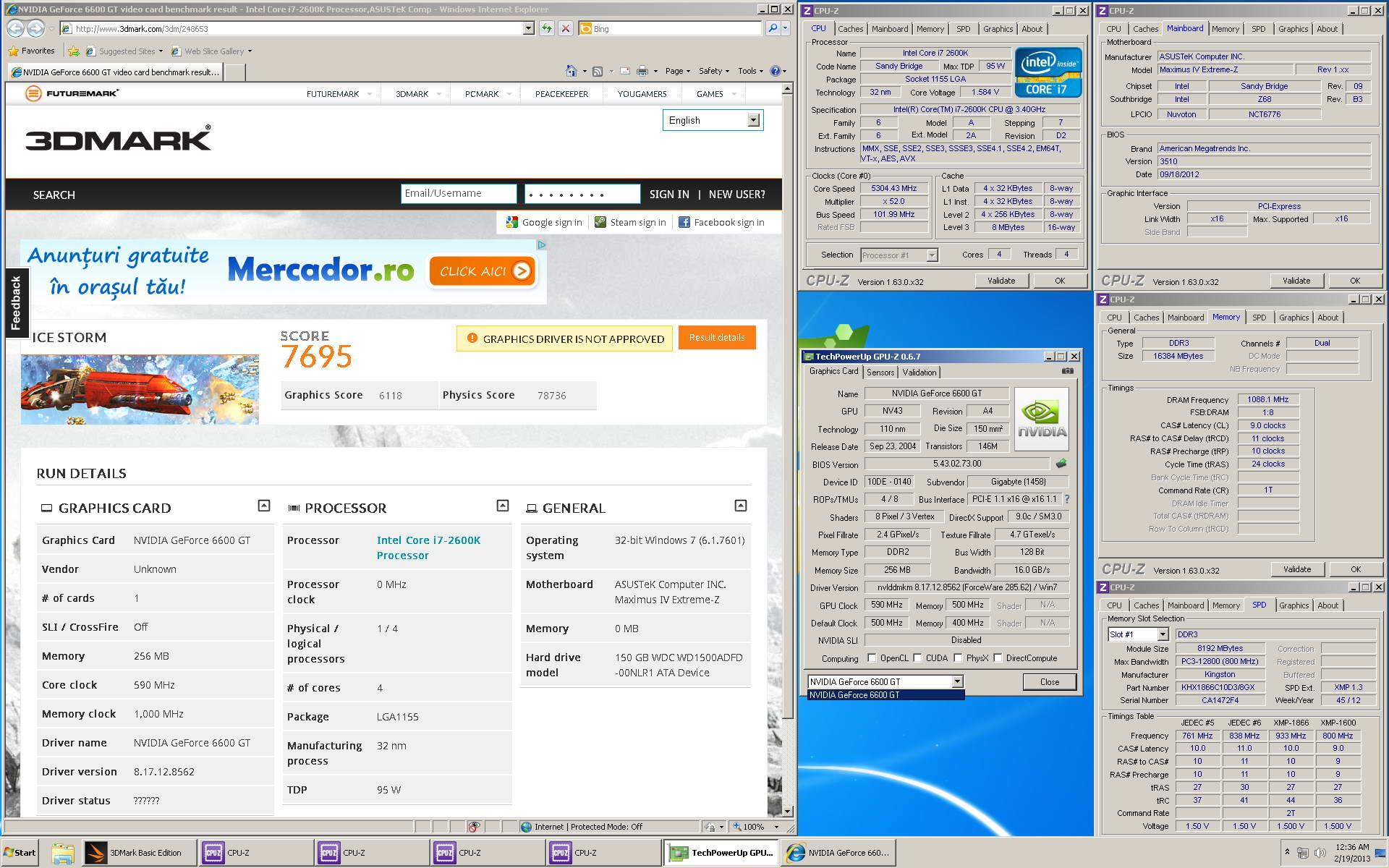Click the IE Help question mark icon
This screenshot has height=868, width=1389.
[776, 71]
